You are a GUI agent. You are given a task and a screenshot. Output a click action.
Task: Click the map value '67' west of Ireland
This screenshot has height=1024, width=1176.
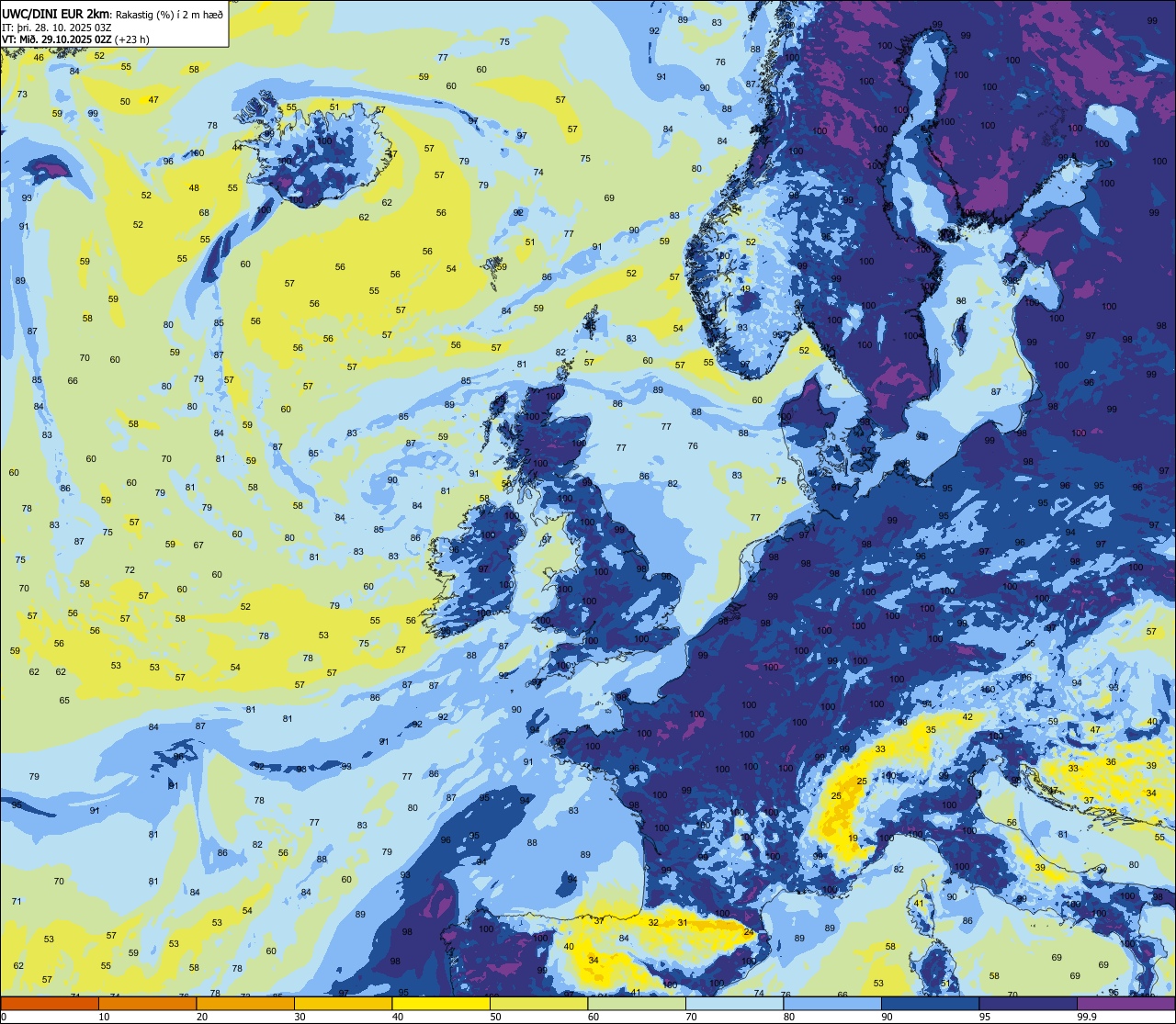coord(198,546)
